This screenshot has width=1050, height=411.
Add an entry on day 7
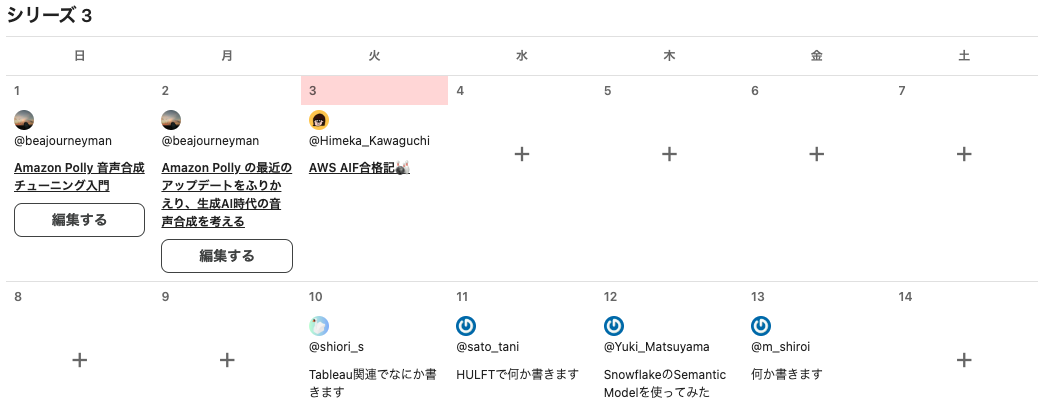(964, 154)
